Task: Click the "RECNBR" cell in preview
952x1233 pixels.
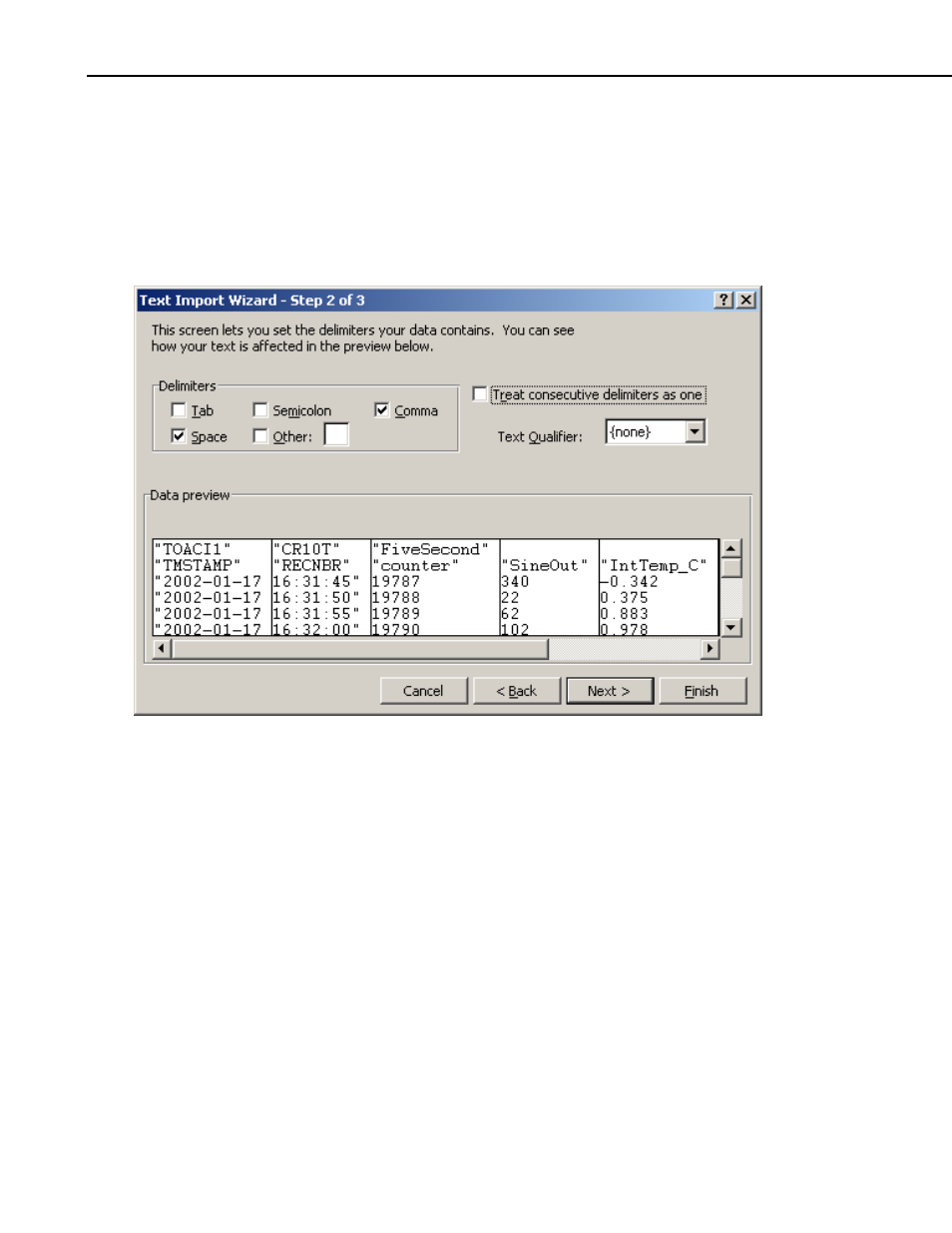Action: pos(311,565)
